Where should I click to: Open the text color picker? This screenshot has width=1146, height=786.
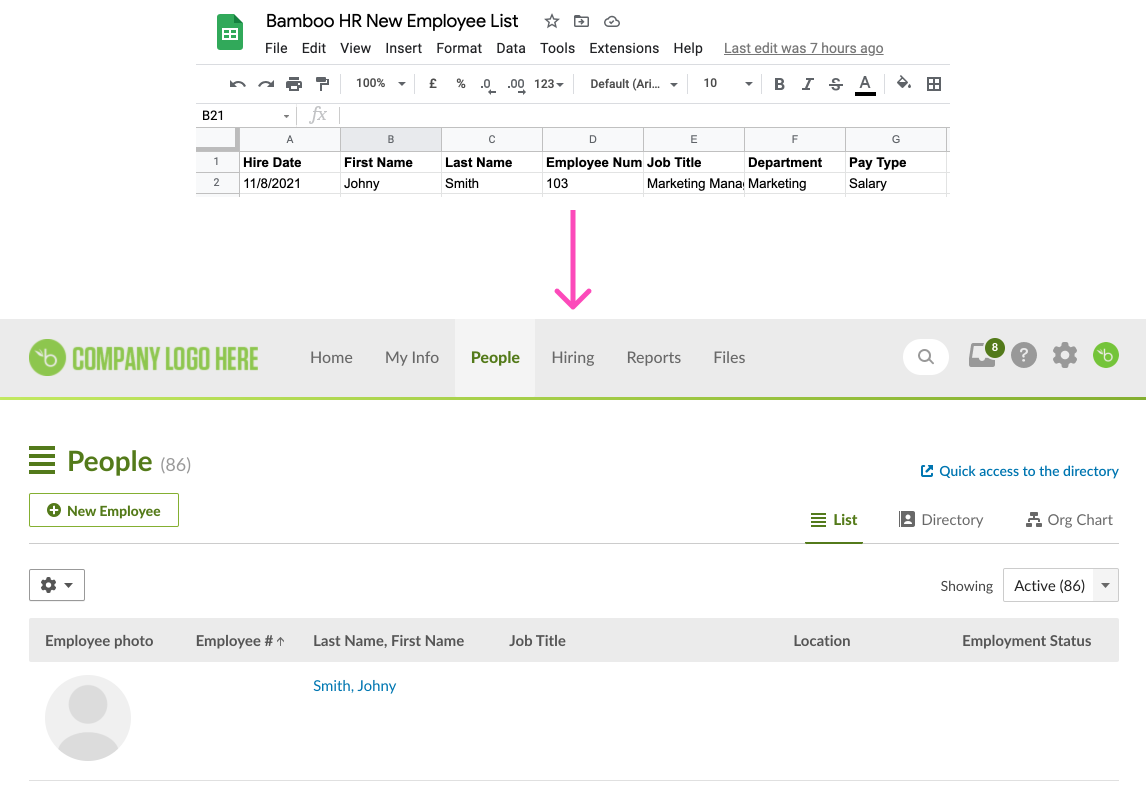(865, 84)
